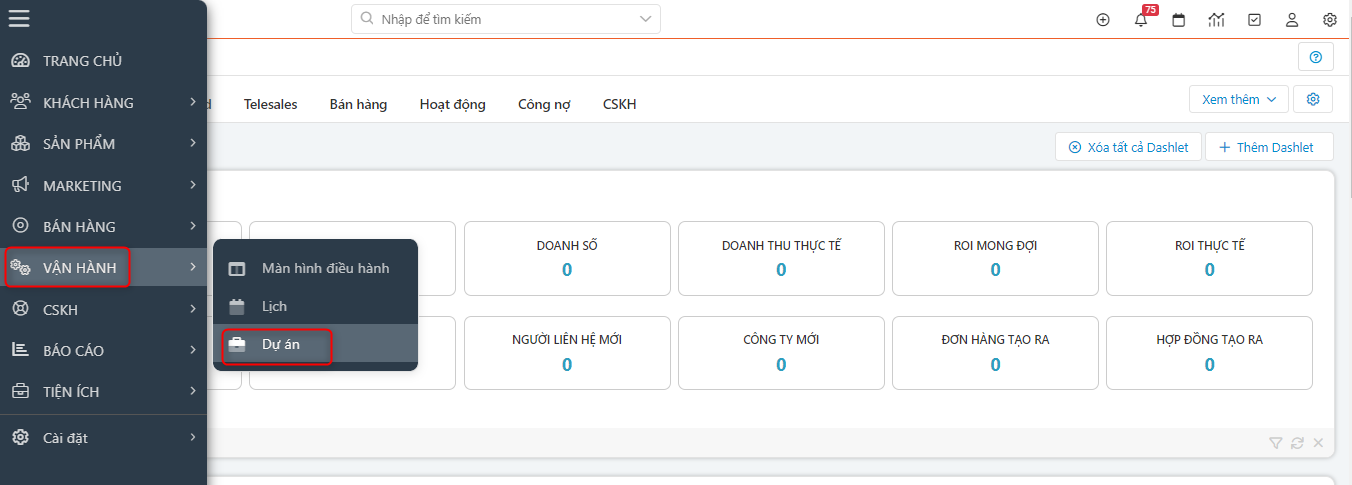Switch to the Telesales tab
Screen dimensions: 1352x485
click(x=270, y=104)
